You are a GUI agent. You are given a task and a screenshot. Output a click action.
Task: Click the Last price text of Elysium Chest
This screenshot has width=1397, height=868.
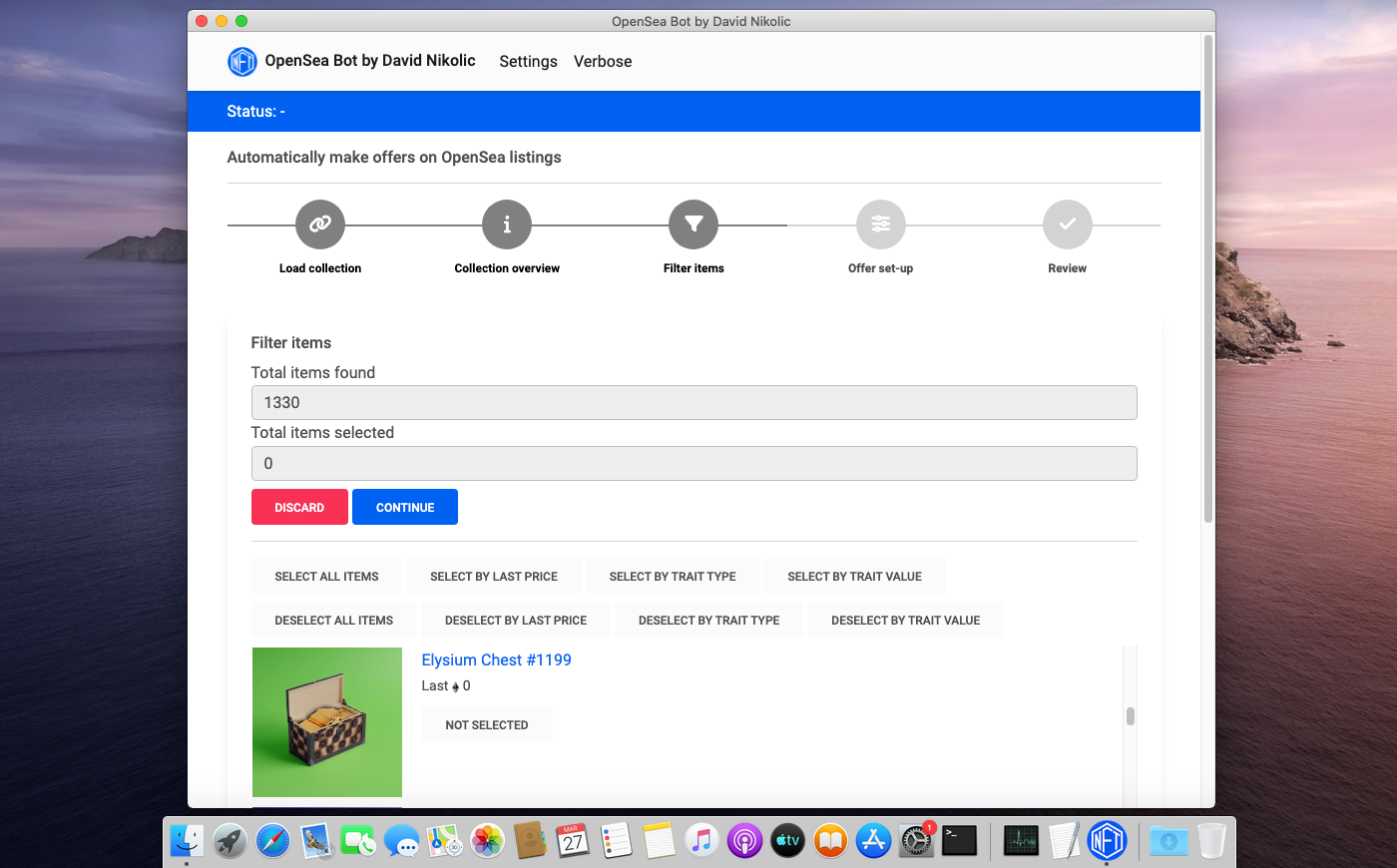pos(446,686)
